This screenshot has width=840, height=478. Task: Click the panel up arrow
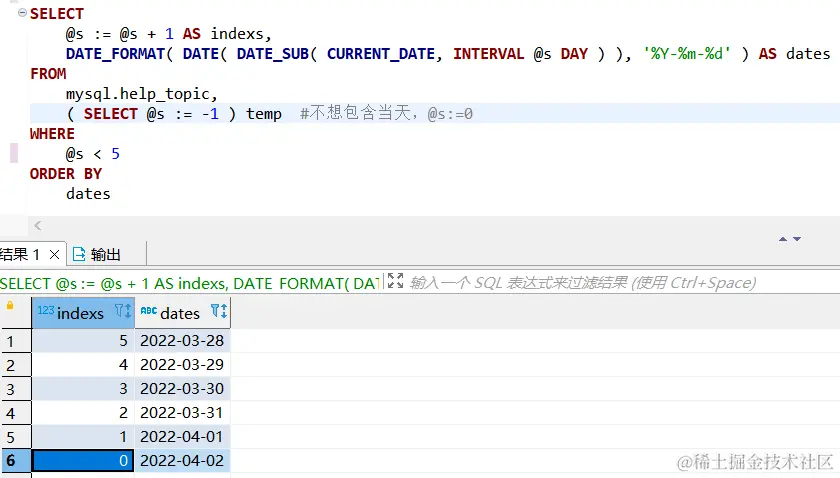[x=783, y=239]
